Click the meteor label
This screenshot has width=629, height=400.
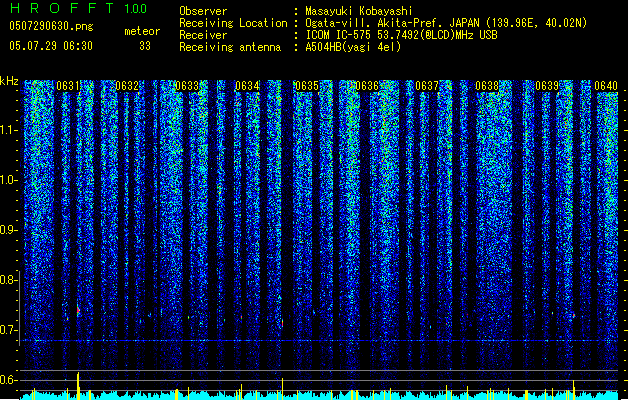[x=142, y=31]
